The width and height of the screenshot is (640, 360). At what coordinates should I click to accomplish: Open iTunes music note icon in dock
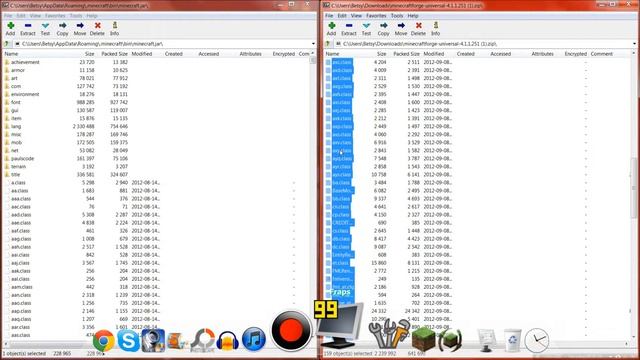coord(253,339)
